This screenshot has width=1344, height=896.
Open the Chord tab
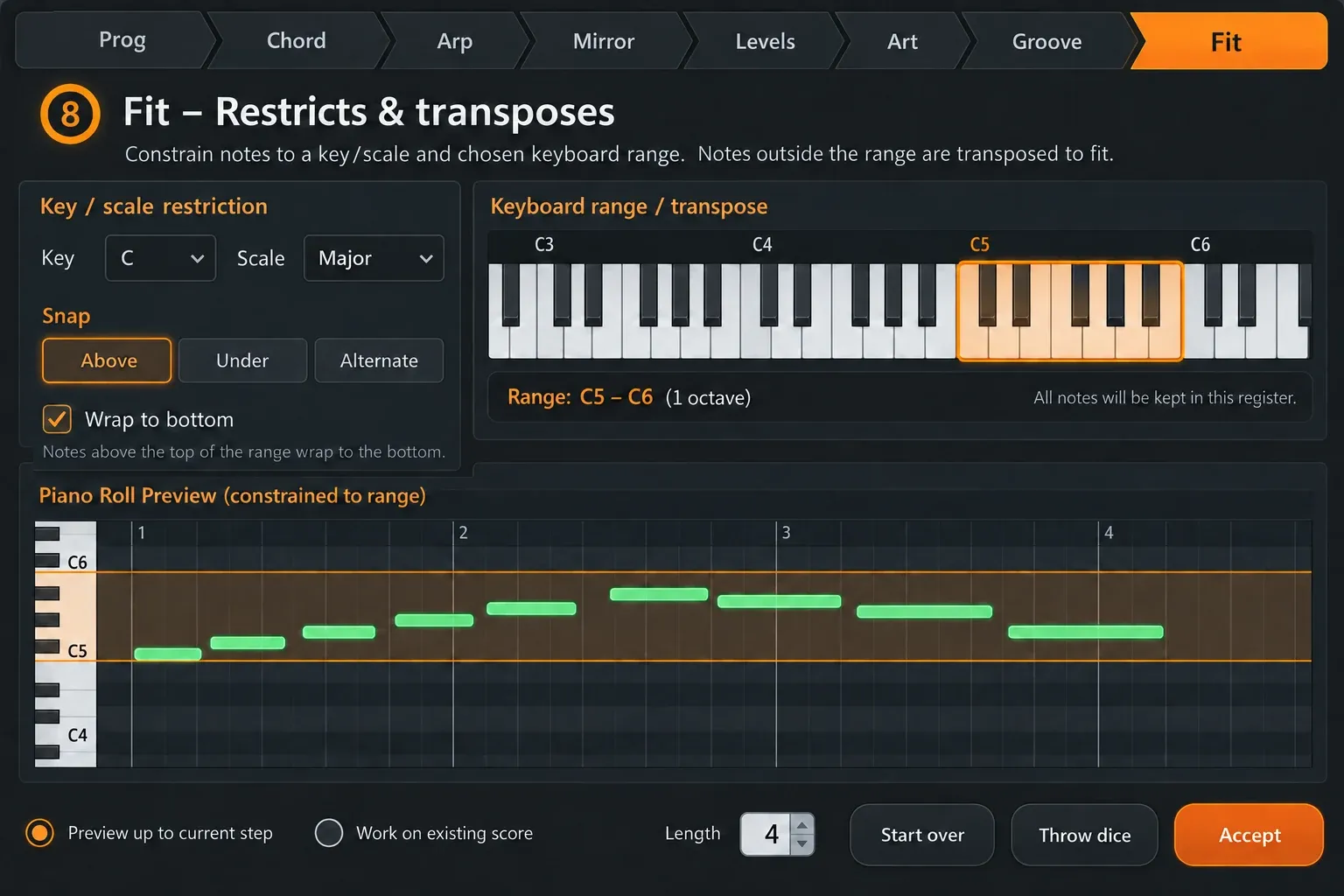pos(297,40)
